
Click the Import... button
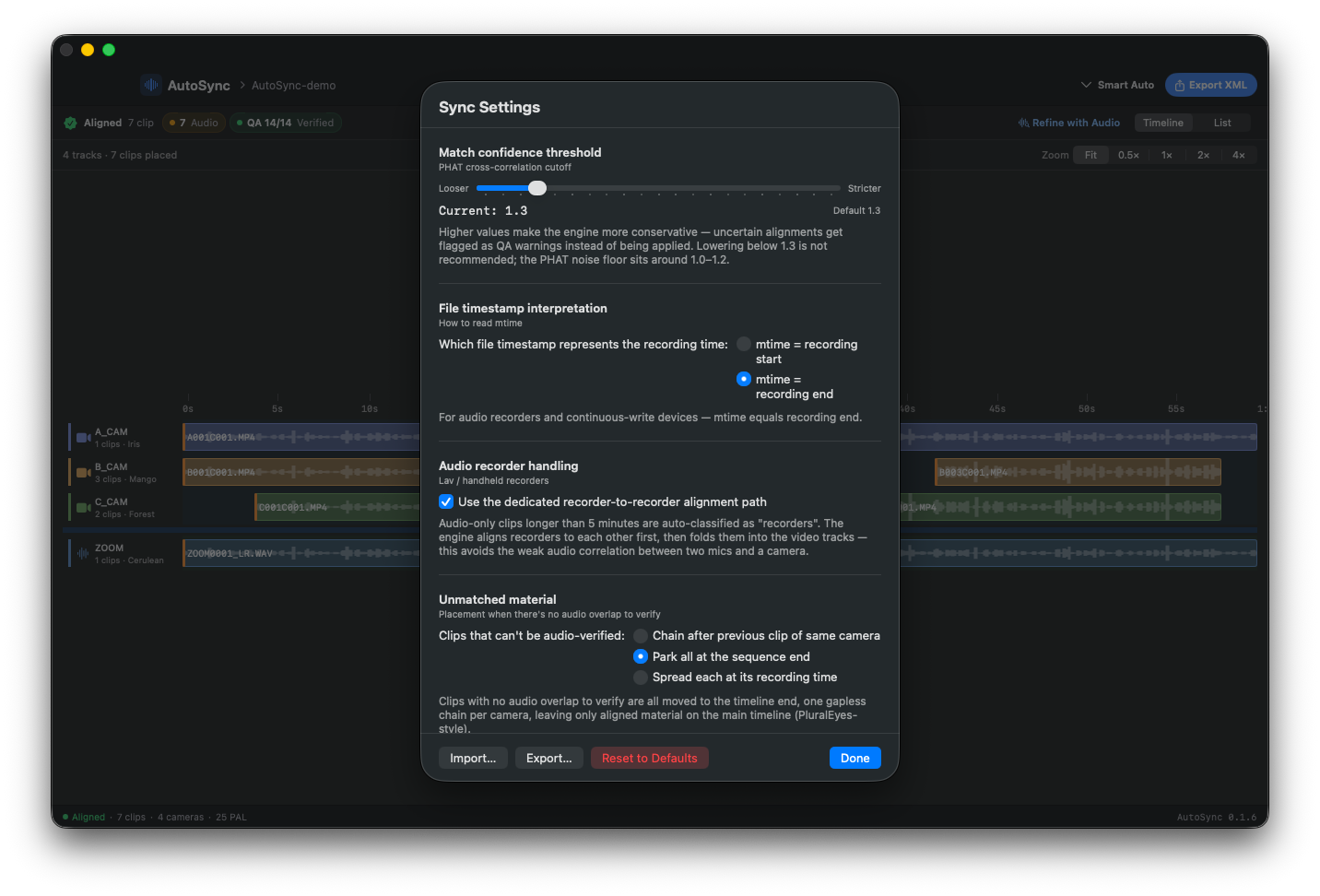click(473, 758)
